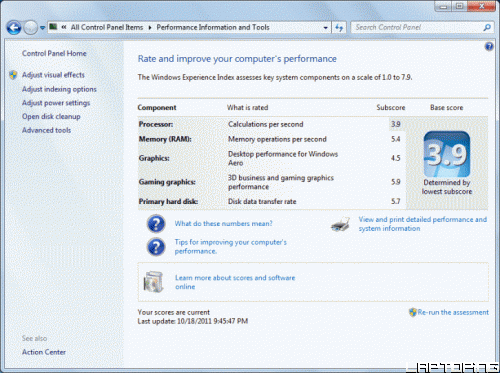The image size is (500, 373).
Task: Open Action Center link
Action: click(44, 352)
